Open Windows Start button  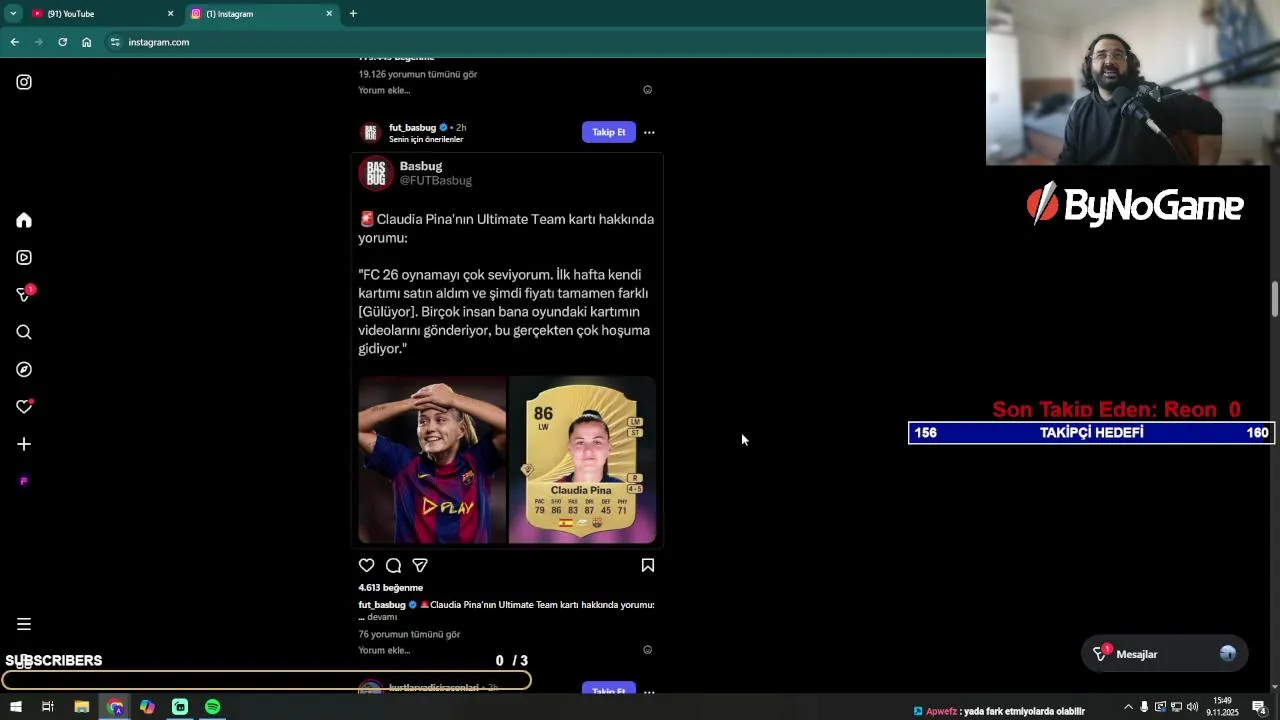click(x=16, y=707)
